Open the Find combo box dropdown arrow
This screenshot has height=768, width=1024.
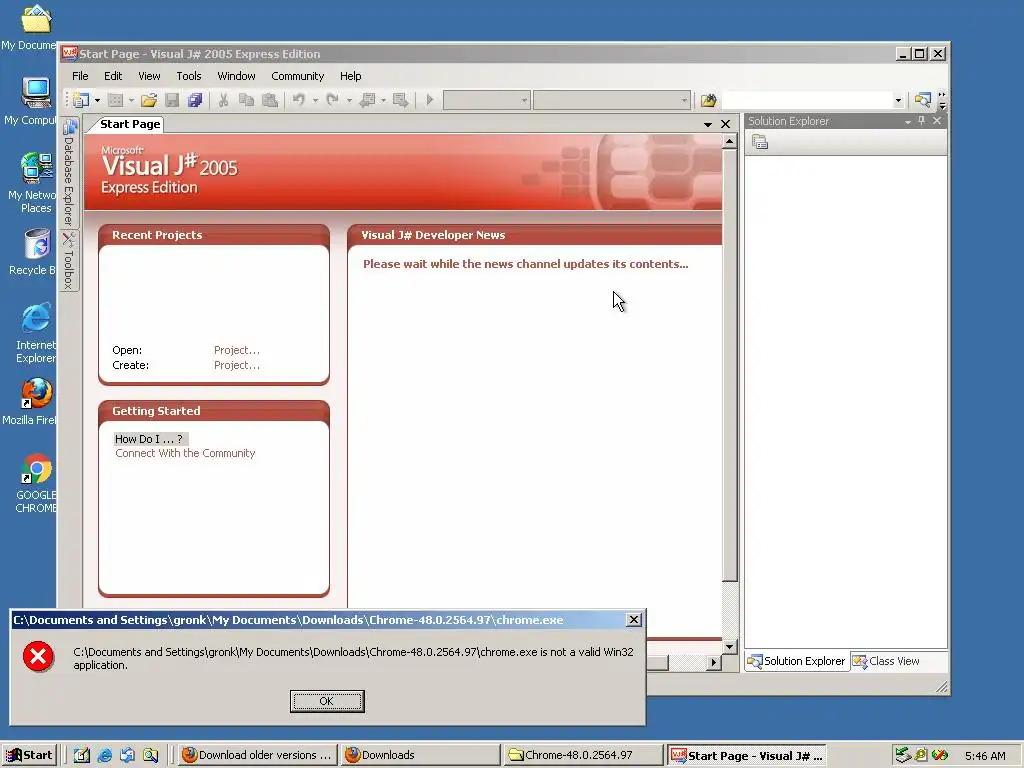(x=898, y=100)
